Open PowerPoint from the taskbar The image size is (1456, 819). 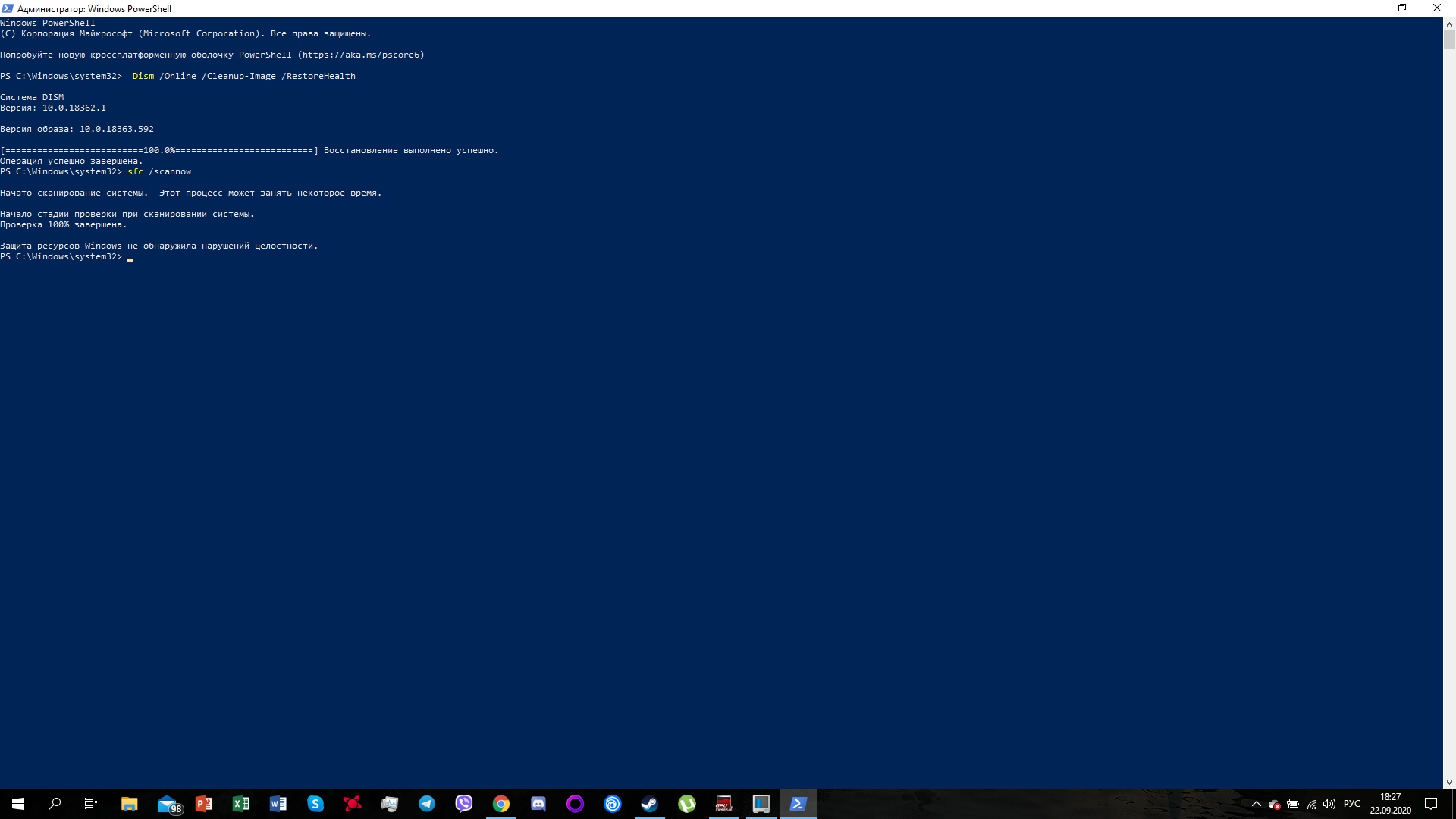[x=204, y=804]
